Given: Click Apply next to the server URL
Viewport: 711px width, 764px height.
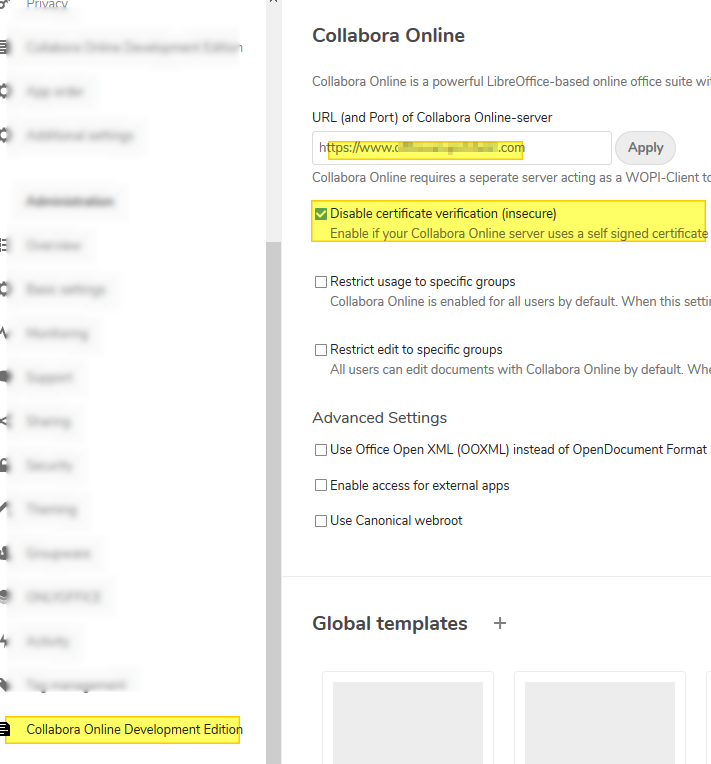Looking at the screenshot, I should (645, 148).
